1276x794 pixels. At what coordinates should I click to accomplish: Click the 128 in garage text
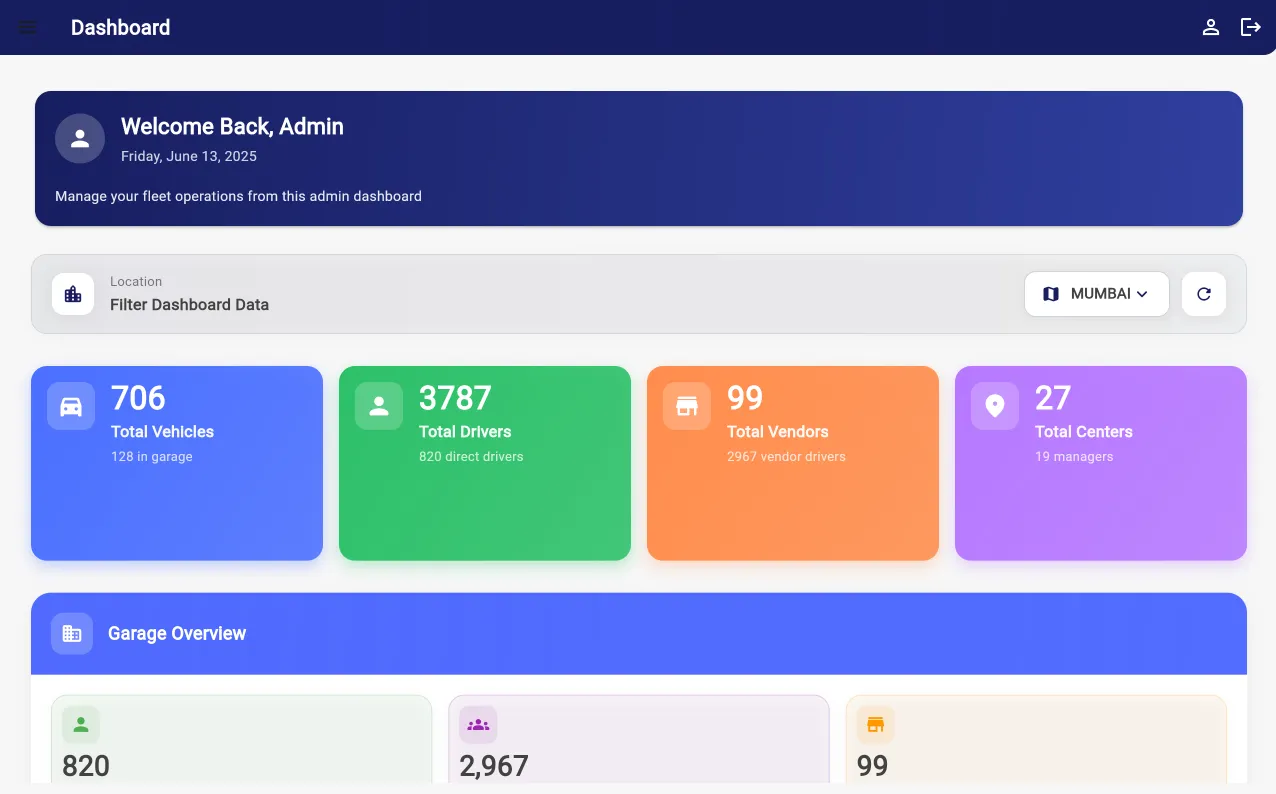[x=152, y=456]
